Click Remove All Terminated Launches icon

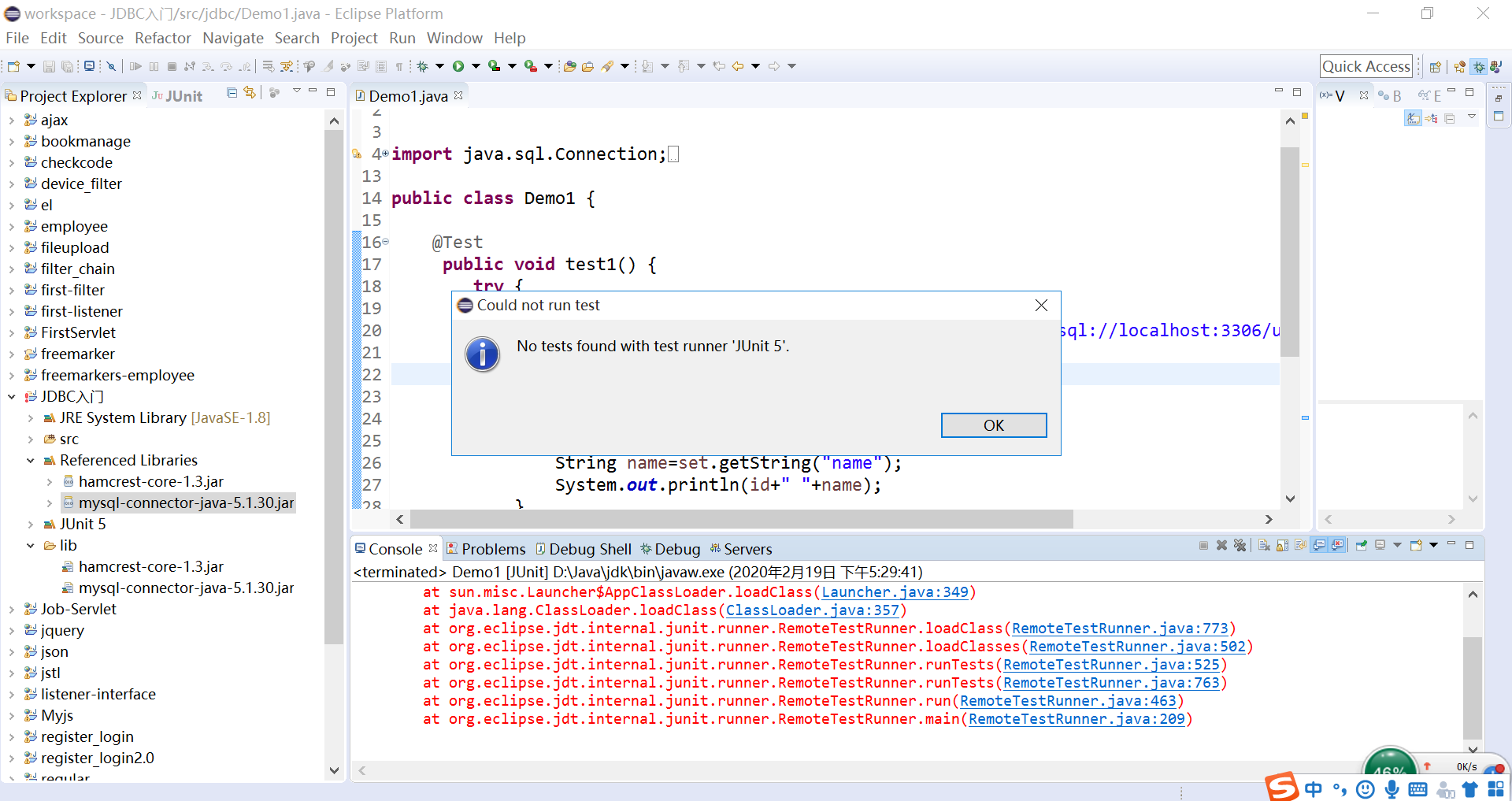tap(1240, 545)
